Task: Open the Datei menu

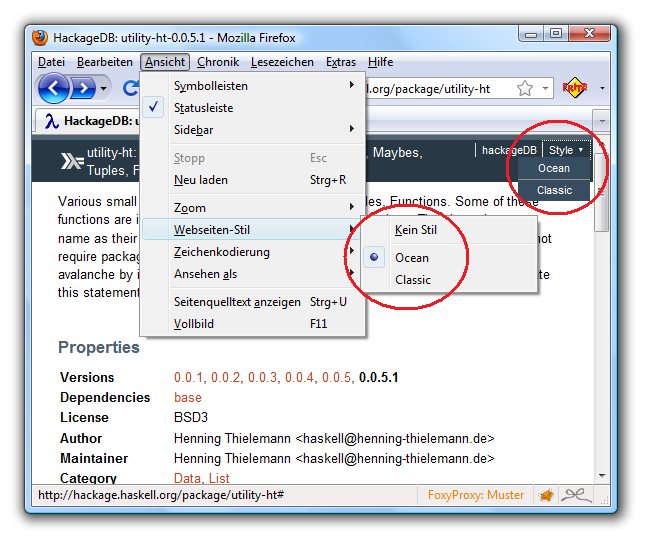Action: (51, 62)
